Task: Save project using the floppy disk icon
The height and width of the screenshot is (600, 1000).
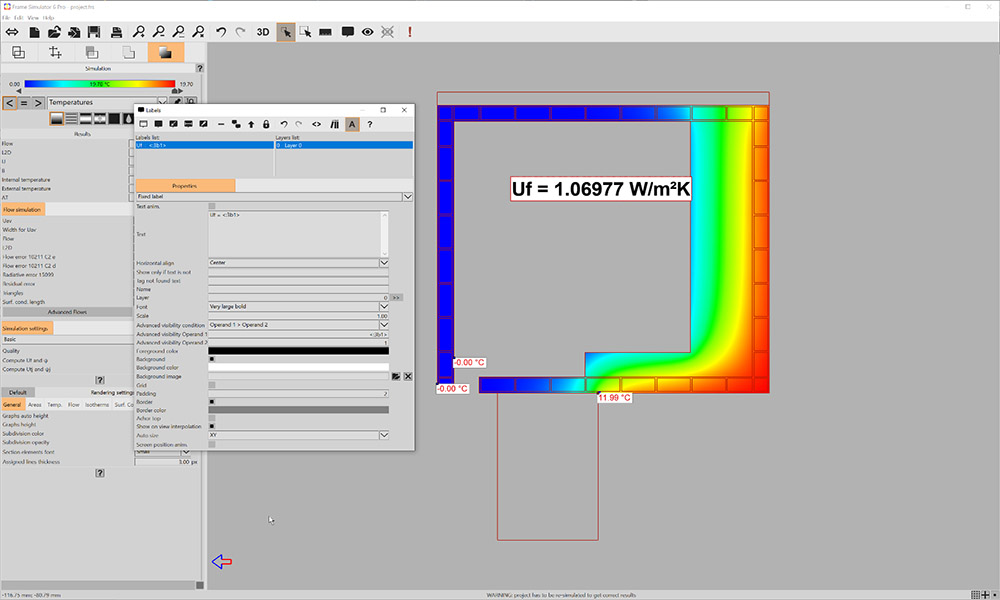Action: point(94,32)
